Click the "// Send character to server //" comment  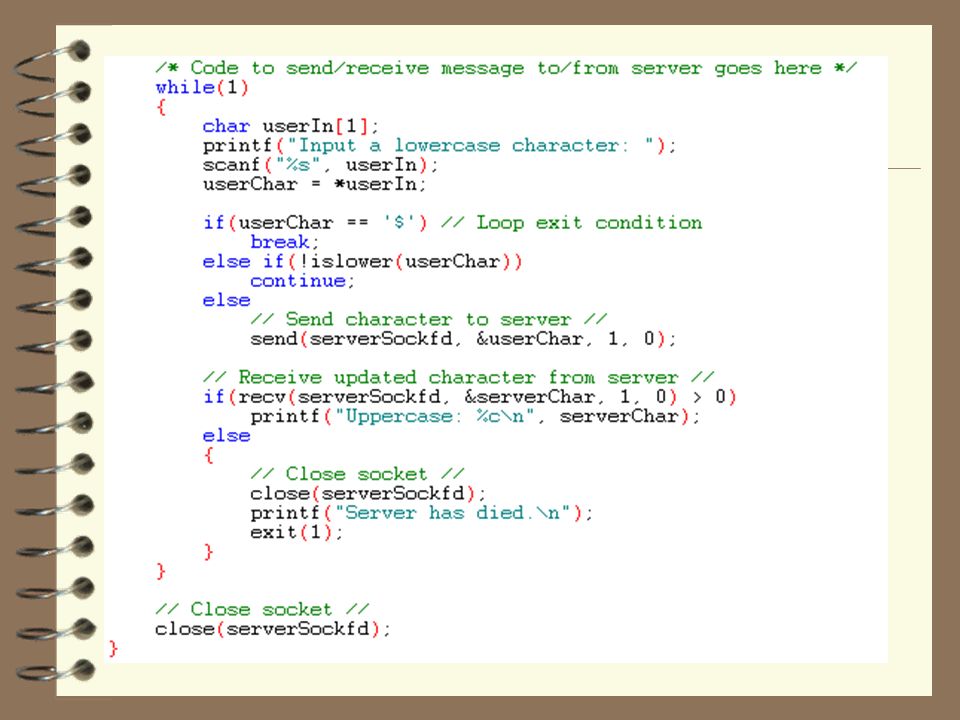tap(429, 319)
